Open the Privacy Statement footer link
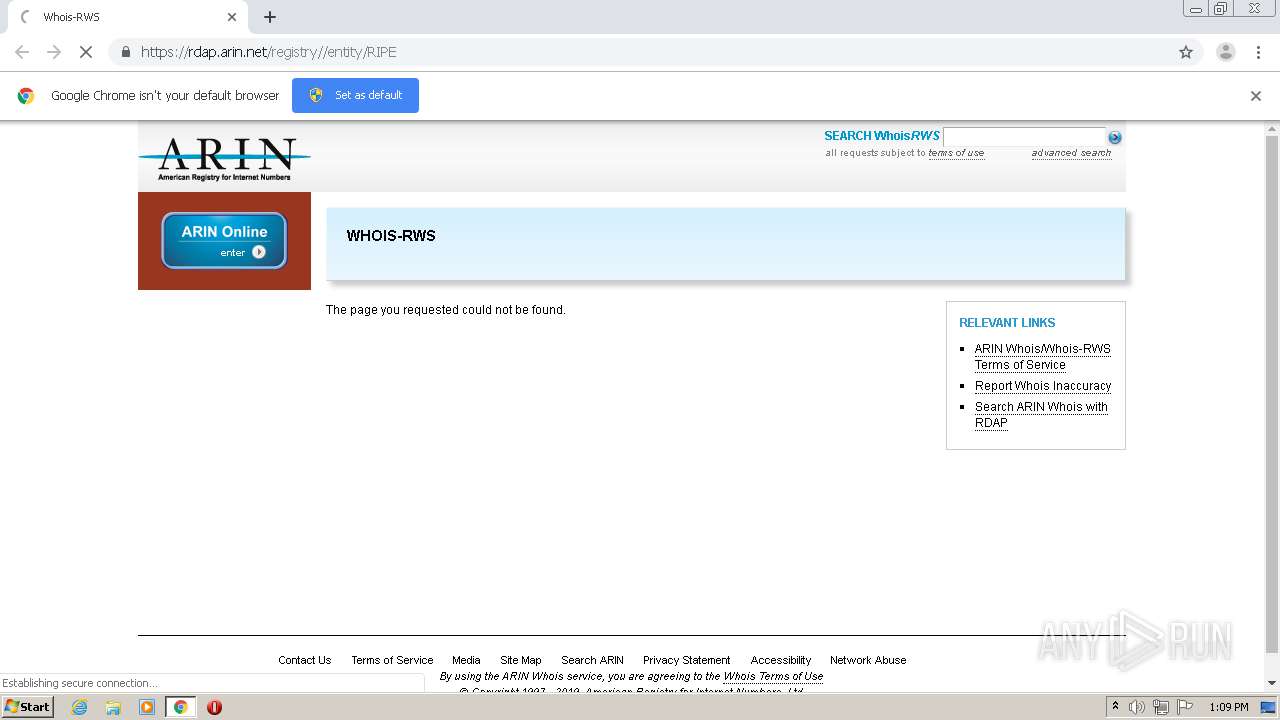Viewport: 1280px width, 720px height. (x=686, y=660)
